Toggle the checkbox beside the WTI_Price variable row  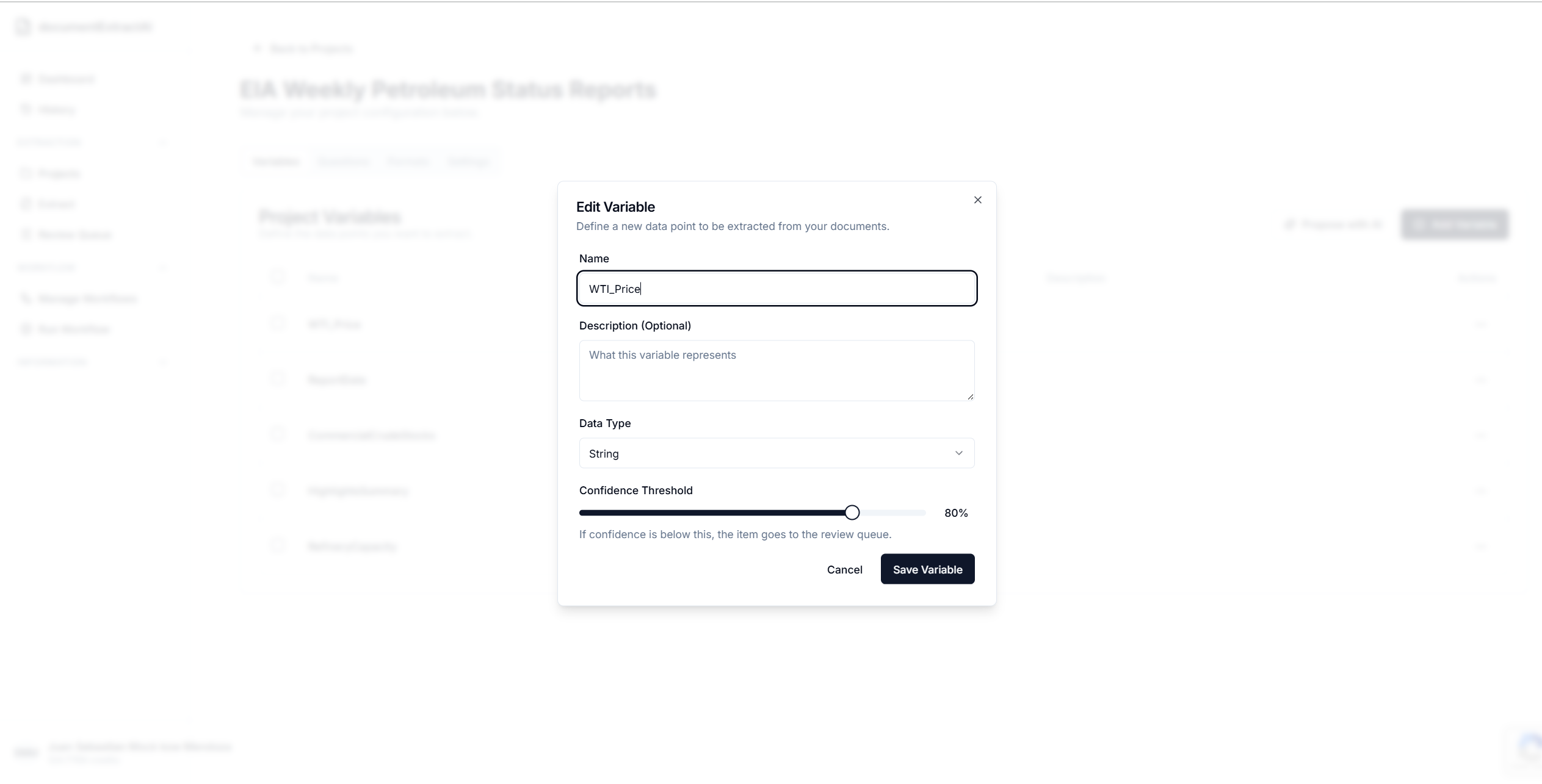(278, 324)
